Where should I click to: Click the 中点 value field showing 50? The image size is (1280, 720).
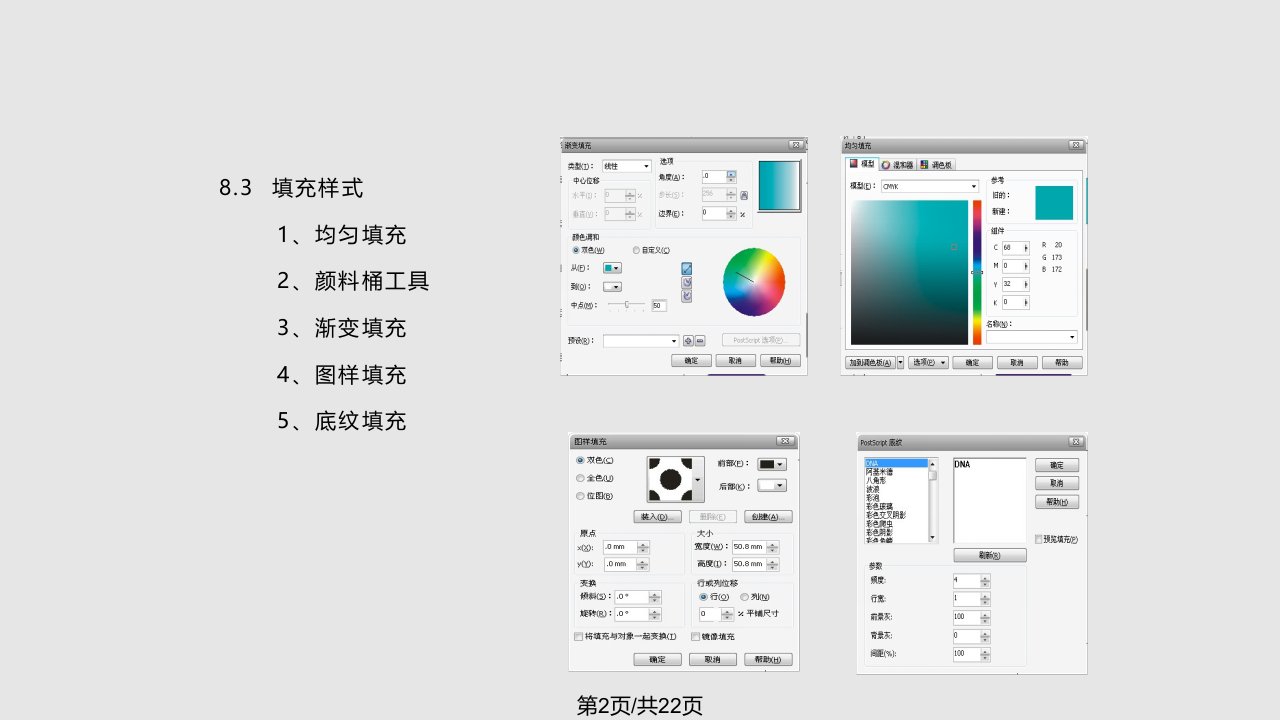[x=659, y=305]
